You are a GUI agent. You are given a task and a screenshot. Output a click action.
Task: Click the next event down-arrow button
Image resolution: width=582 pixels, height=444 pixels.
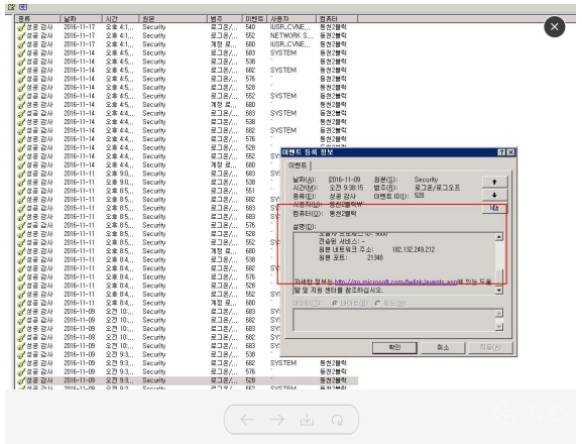coord(494,195)
